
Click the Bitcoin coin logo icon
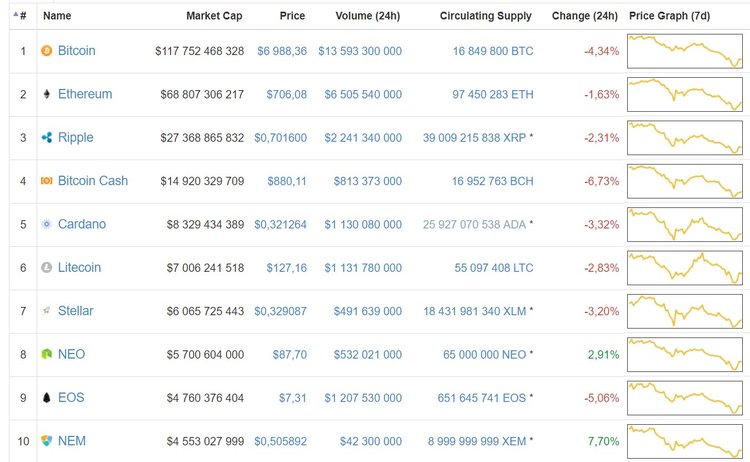[46, 51]
